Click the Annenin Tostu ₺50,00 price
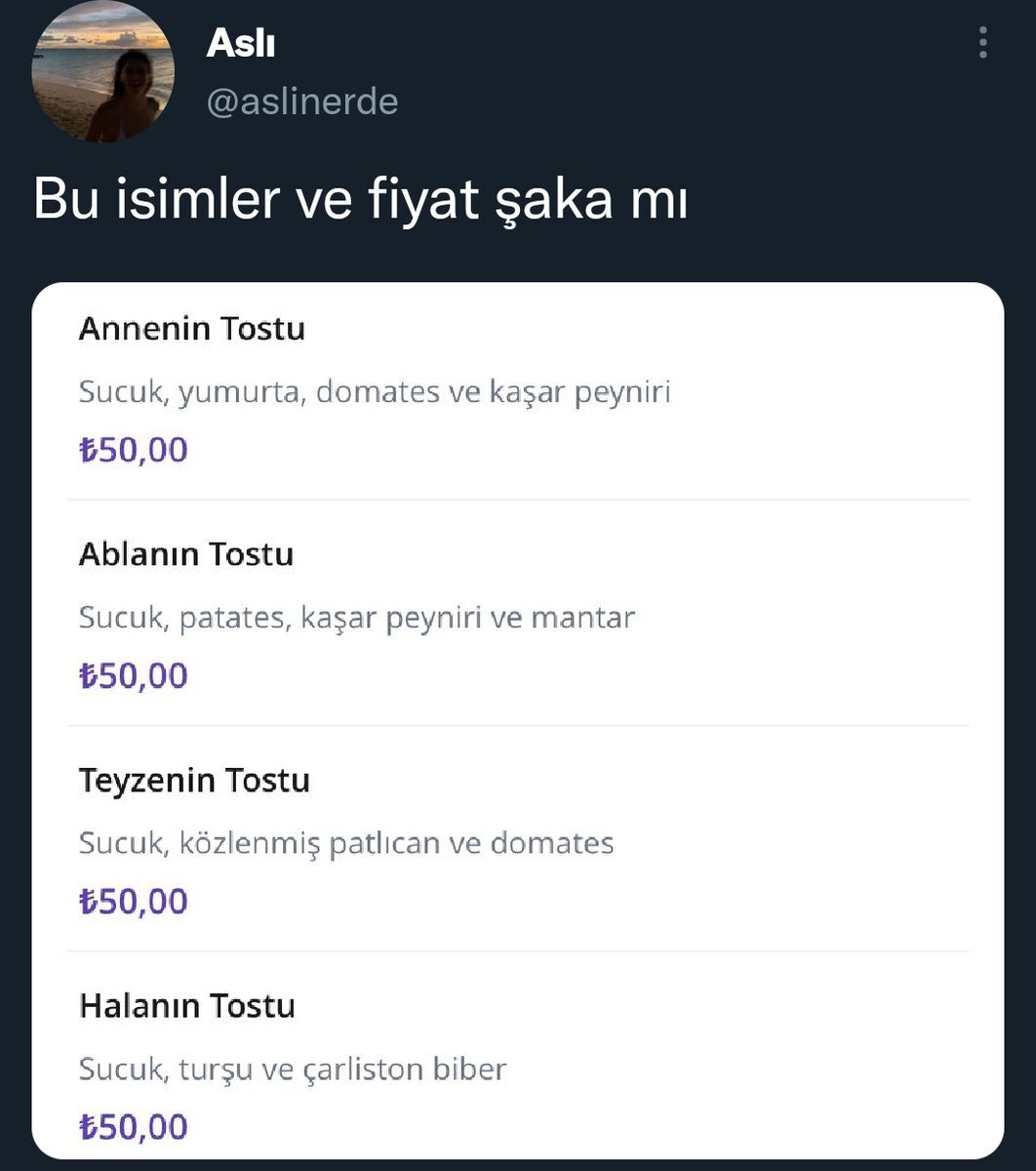The height and width of the screenshot is (1171, 1036). pyautogui.click(x=134, y=450)
